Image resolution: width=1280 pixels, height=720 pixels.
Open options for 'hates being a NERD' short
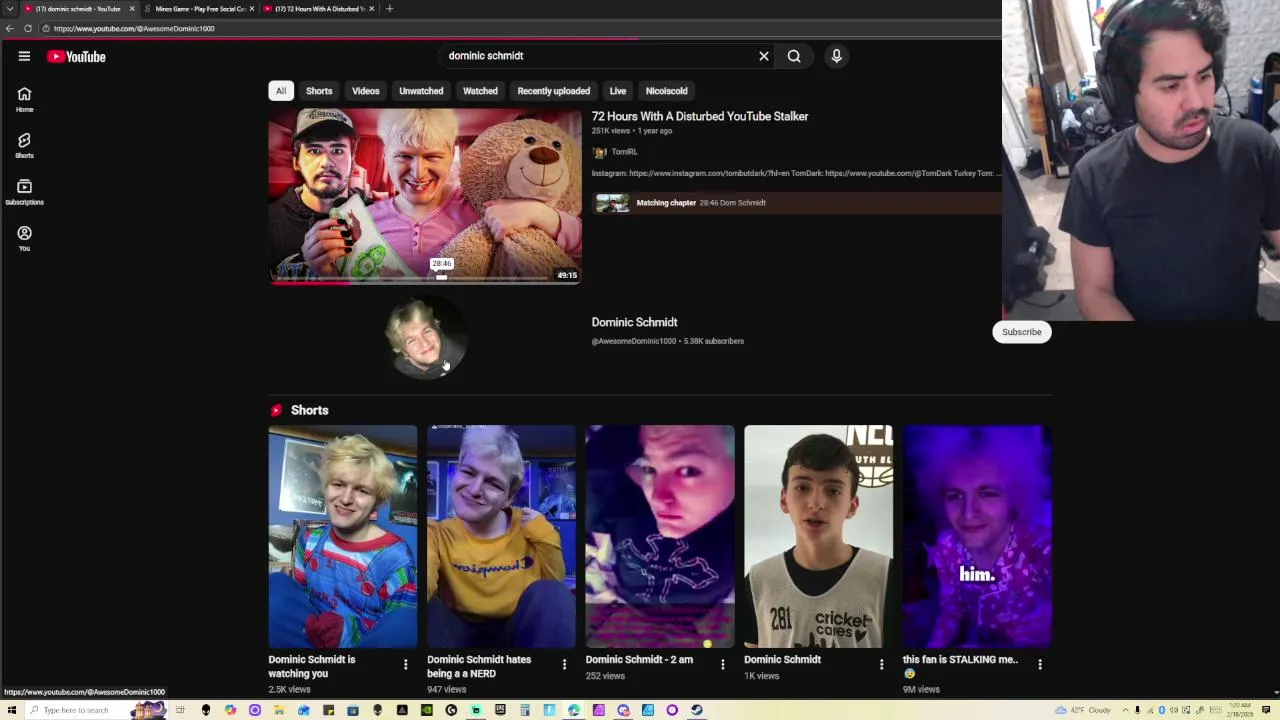(564, 664)
